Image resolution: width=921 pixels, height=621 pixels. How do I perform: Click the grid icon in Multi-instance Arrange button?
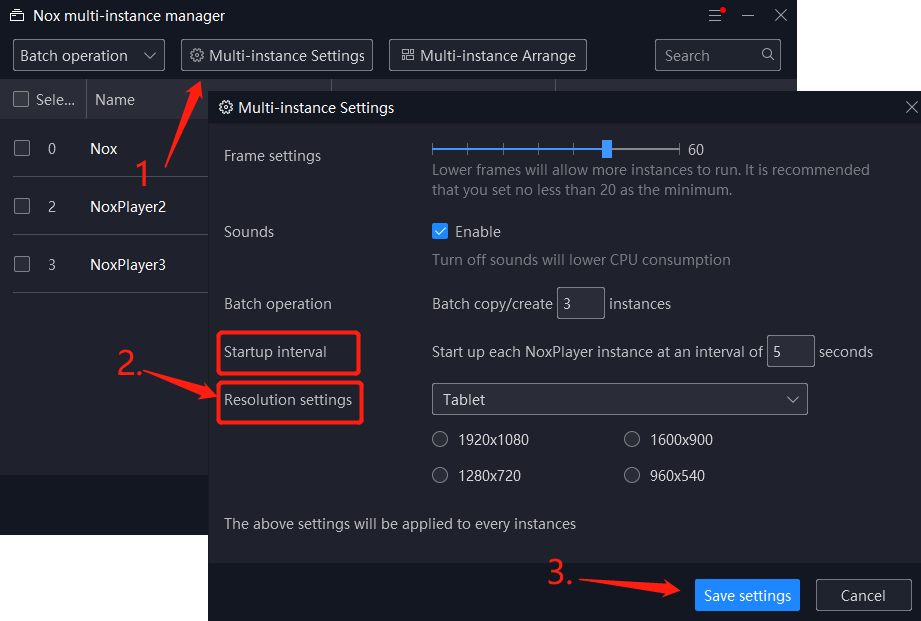point(408,55)
